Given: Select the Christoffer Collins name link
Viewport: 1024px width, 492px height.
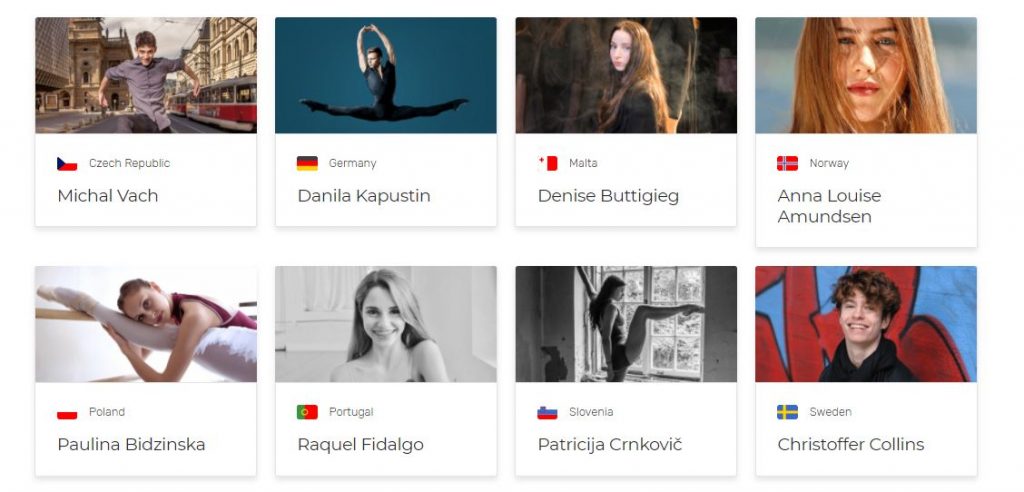Looking at the screenshot, I should pos(851,445).
